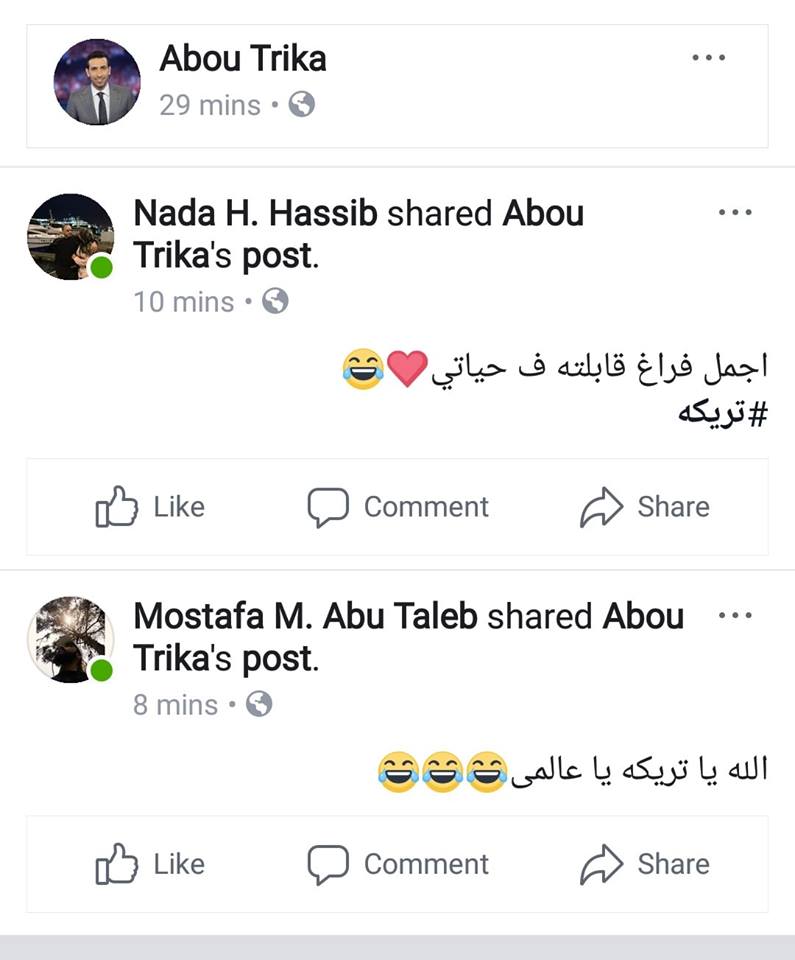This screenshot has height=960, width=795.
Task: Click the thumbs-up icon on Mostafa's post
Action: [x=116, y=864]
